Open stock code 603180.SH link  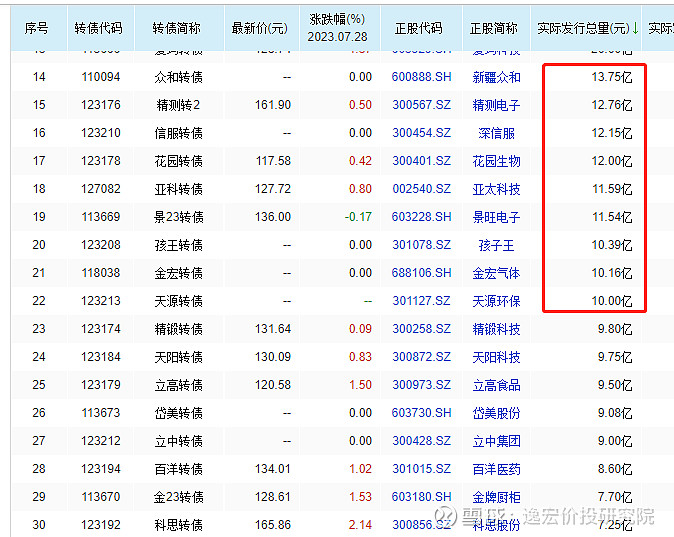click(x=421, y=497)
